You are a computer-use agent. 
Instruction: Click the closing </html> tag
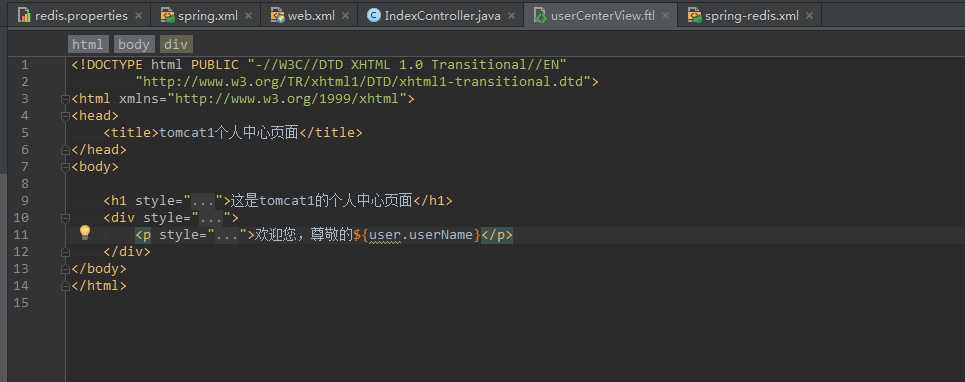point(99,286)
